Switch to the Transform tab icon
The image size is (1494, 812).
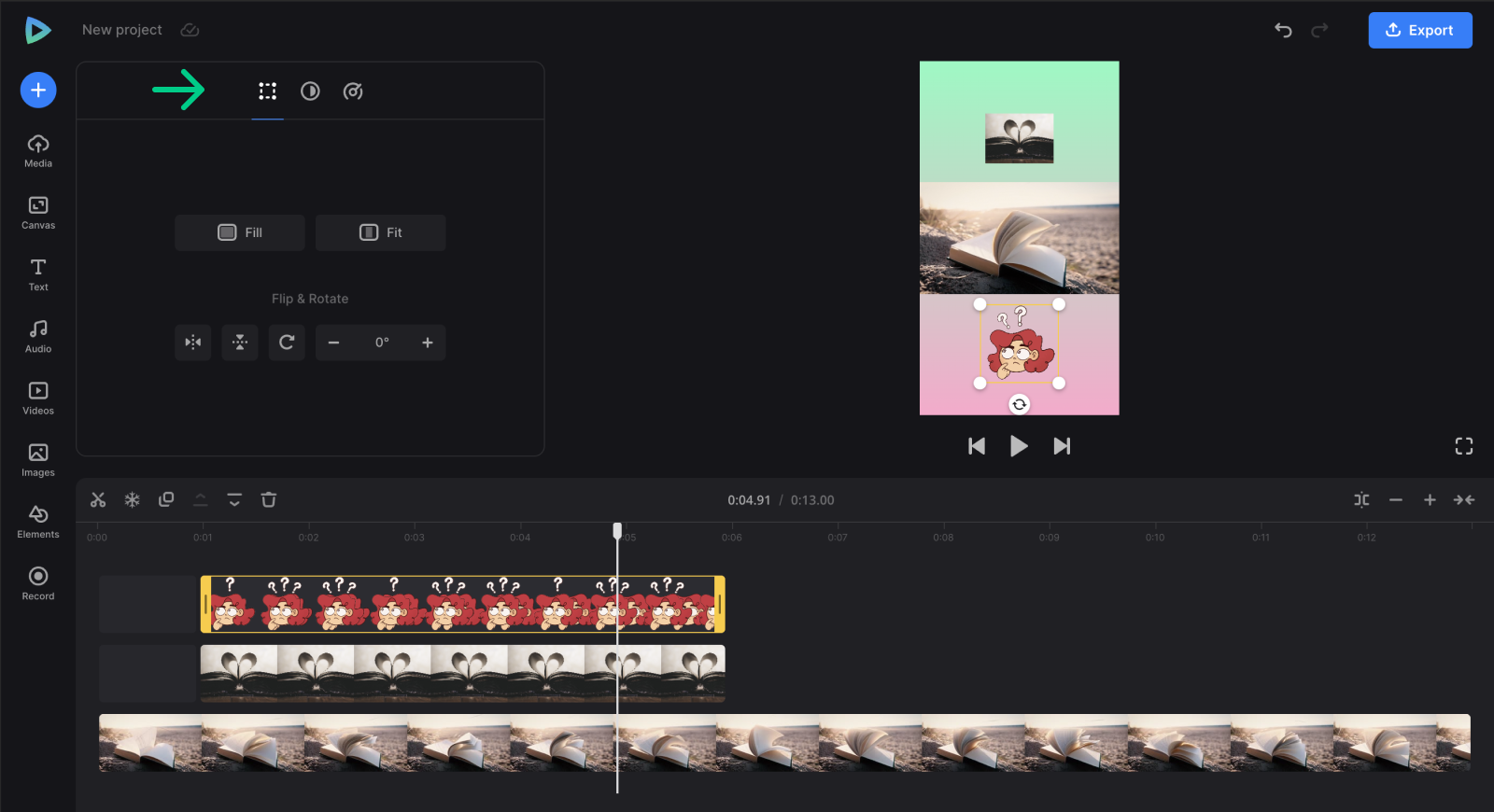pos(268,91)
